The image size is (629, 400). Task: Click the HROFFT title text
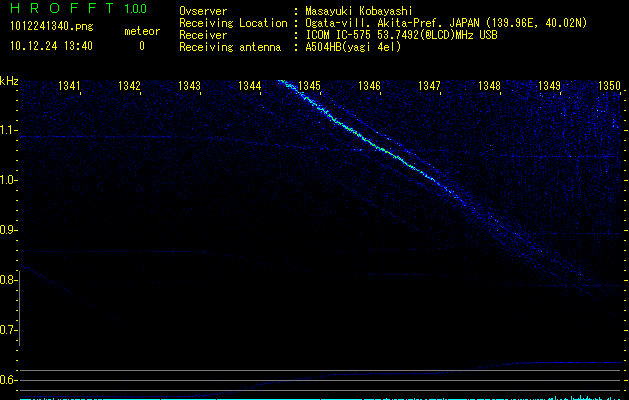tap(62, 8)
